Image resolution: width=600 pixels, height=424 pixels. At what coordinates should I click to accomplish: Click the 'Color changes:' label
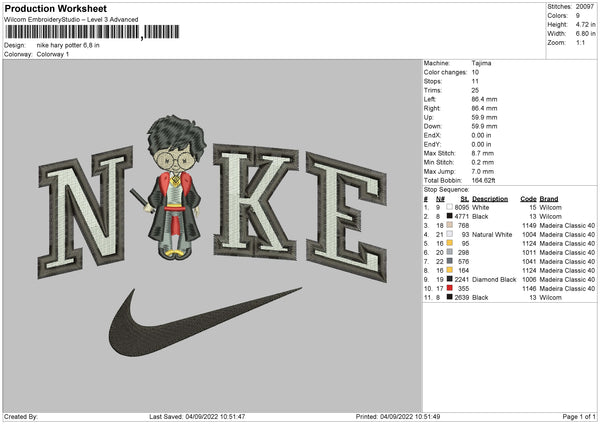click(x=445, y=72)
